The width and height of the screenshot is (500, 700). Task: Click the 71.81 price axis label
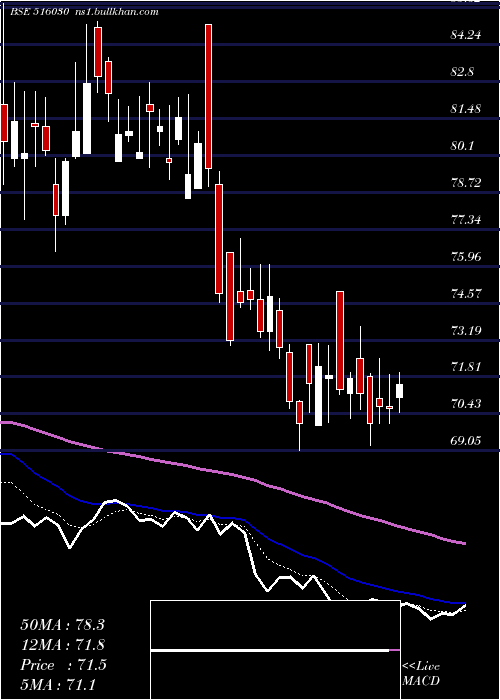click(x=466, y=367)
